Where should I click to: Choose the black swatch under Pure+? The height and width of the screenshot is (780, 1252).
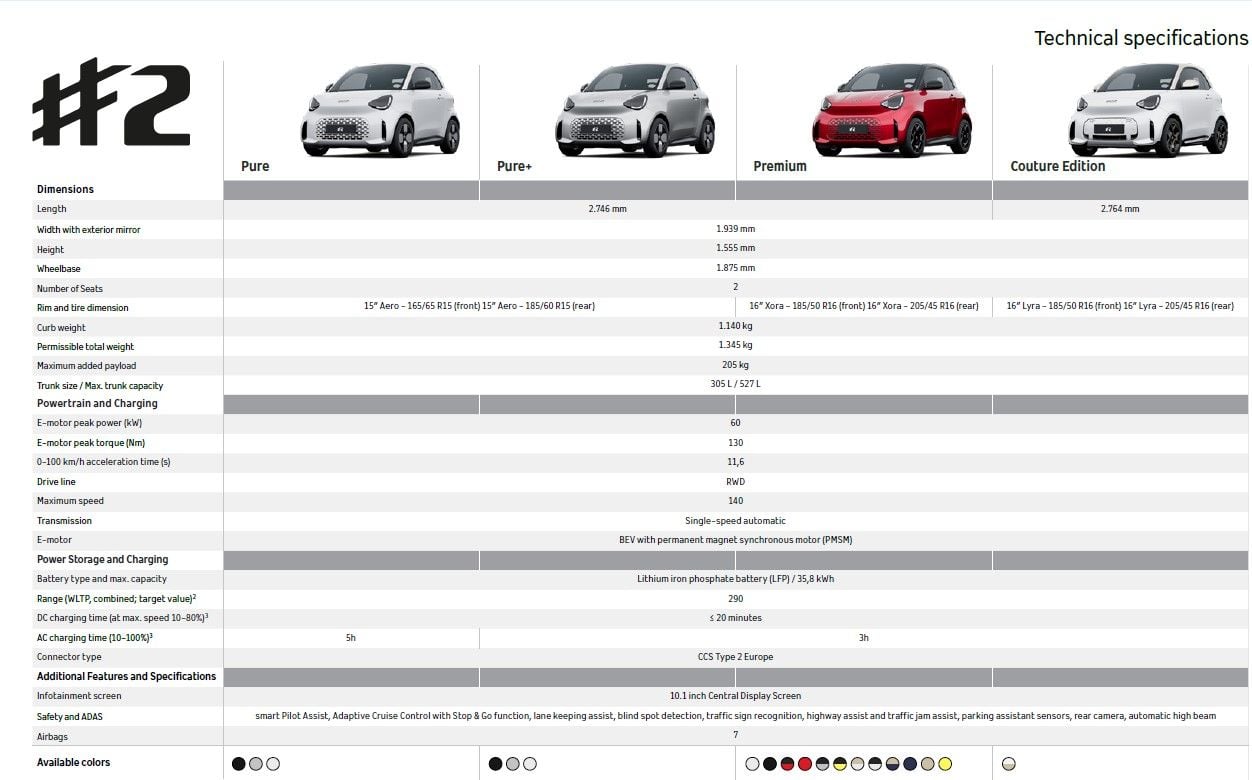(x=495, y=764)
